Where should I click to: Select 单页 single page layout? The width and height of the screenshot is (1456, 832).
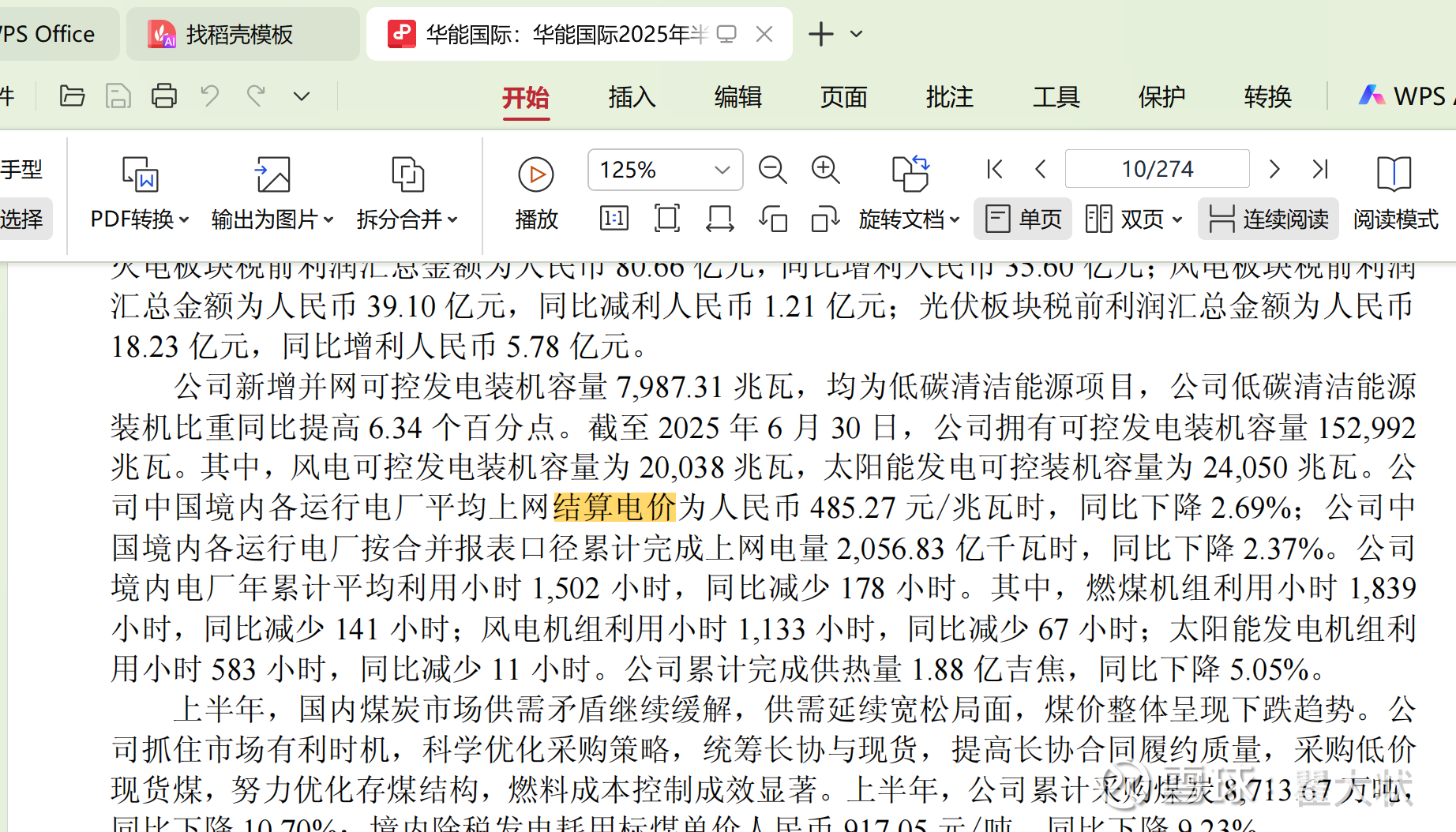[1023, 219]
